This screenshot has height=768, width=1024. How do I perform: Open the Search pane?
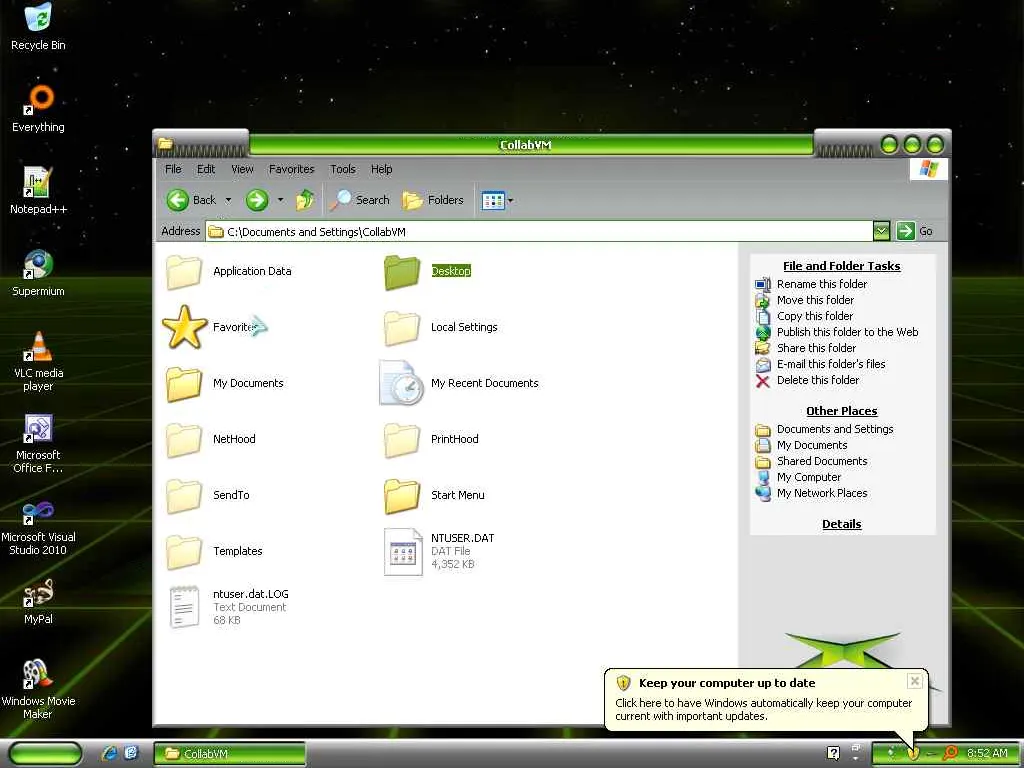(359, 200)
